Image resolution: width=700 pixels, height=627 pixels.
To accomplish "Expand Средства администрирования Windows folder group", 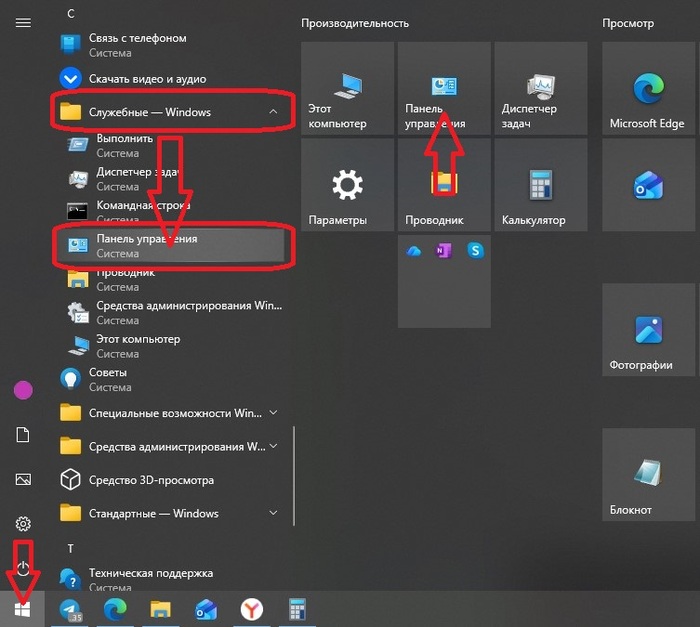I will point(273,446).
